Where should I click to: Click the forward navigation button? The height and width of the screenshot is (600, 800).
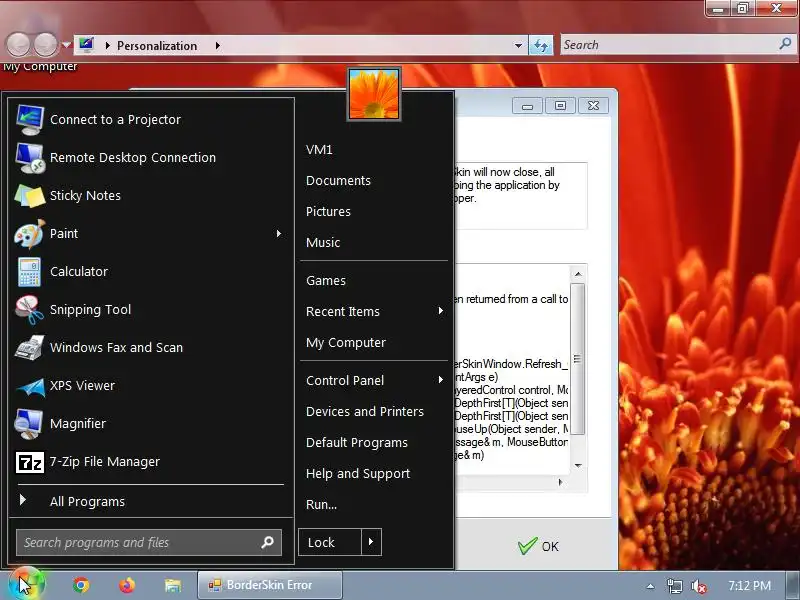click(x=45, y=44)
